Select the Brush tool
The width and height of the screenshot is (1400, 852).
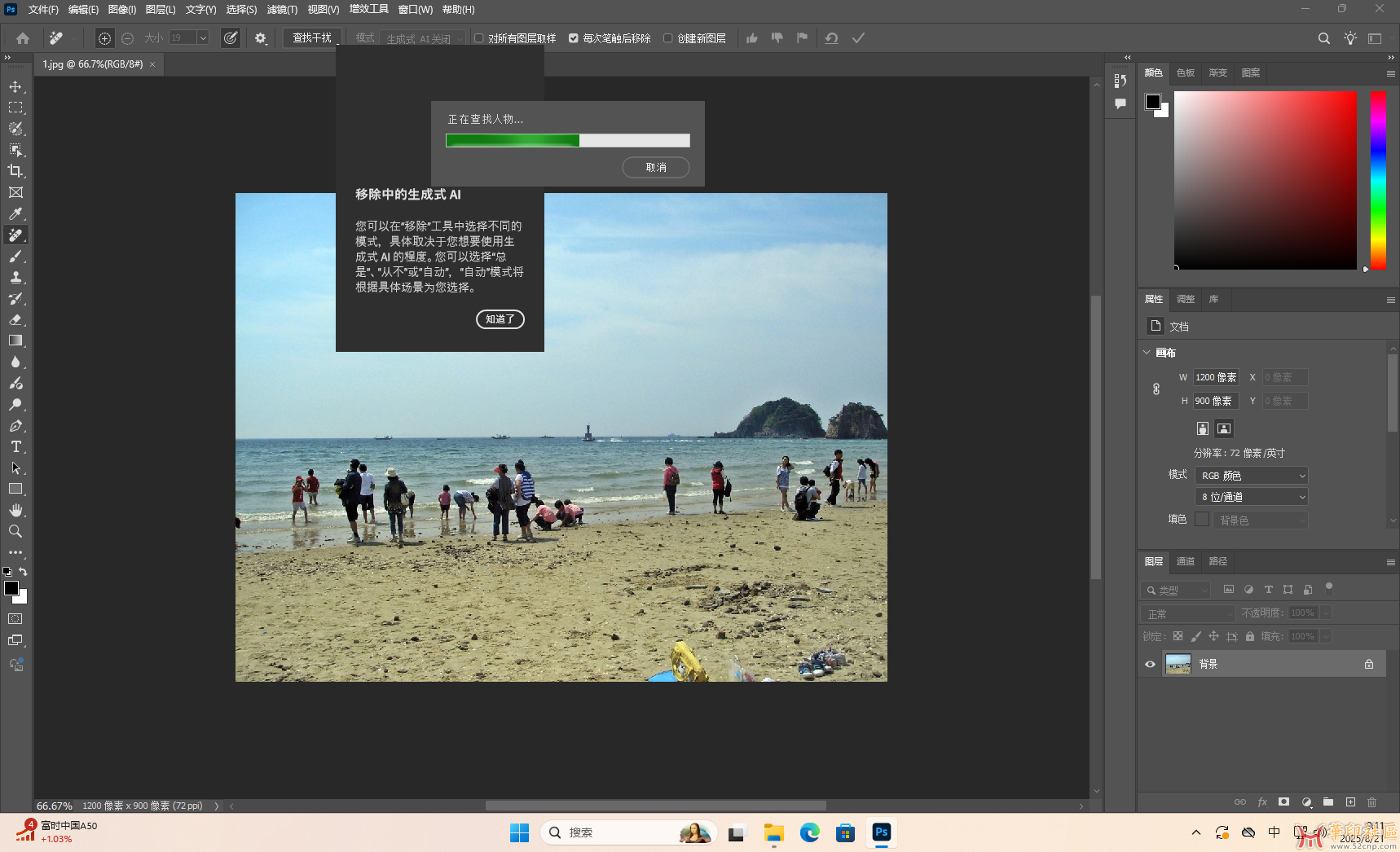click(x=15, y=256)
